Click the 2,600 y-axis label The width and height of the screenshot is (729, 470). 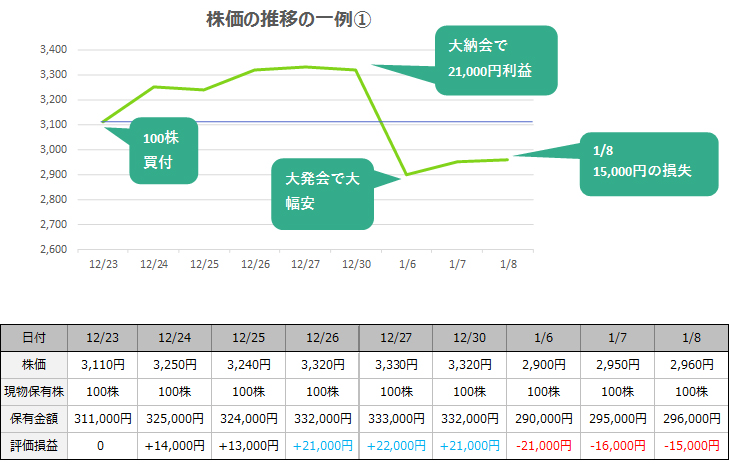(x=53, y=250)
